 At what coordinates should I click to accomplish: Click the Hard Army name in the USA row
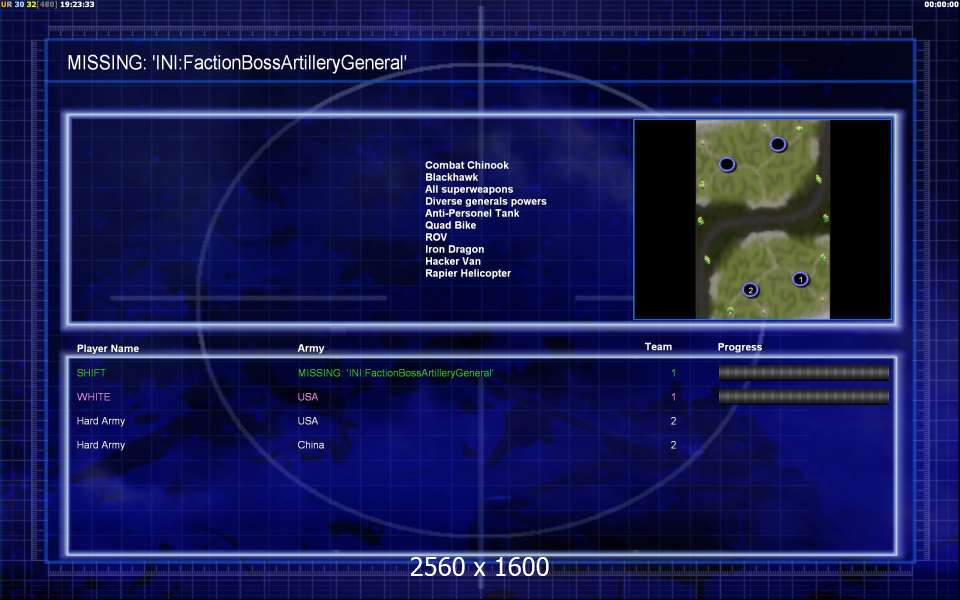click(100, 421)
